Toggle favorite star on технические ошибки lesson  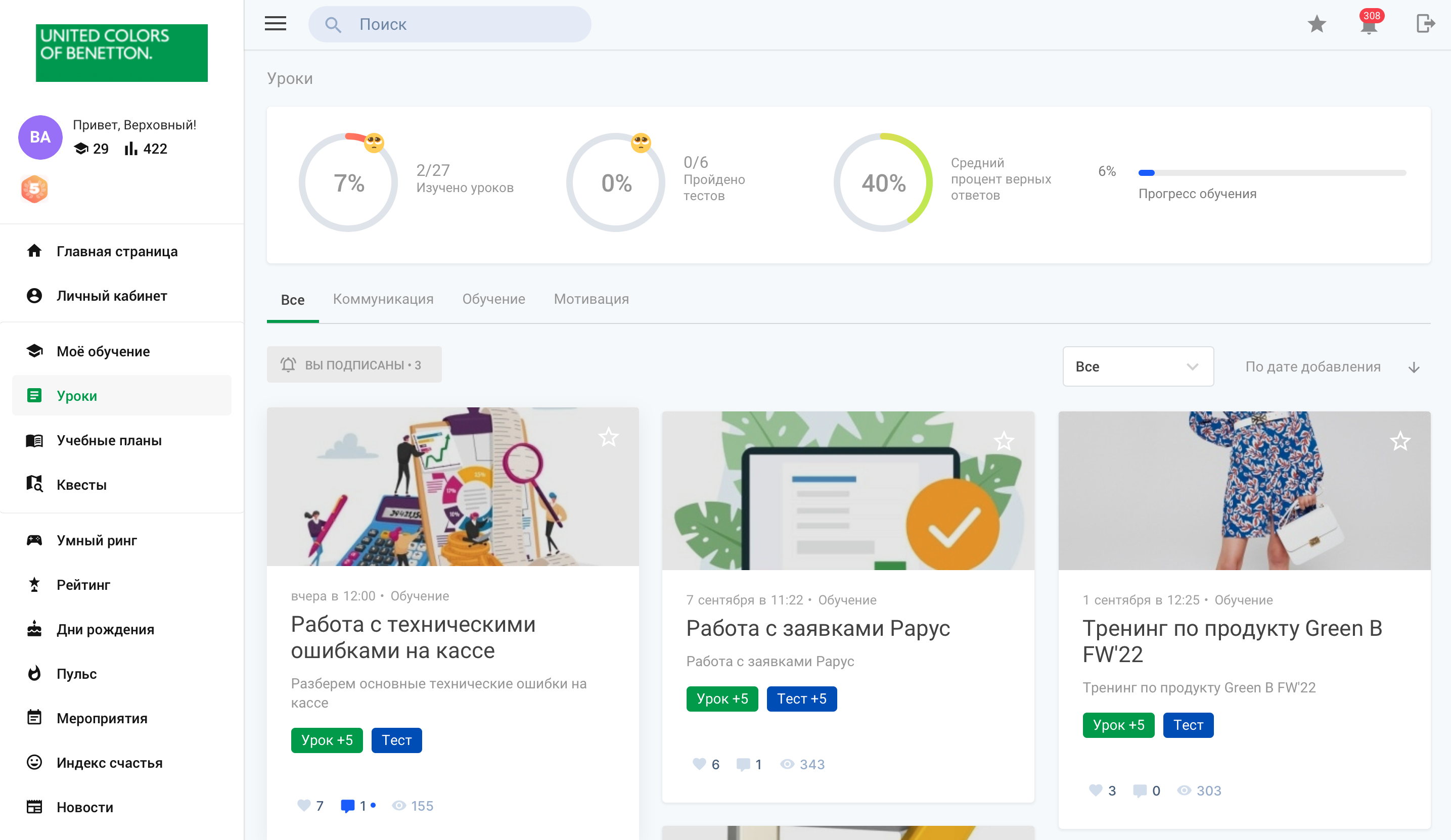[x=608, y=438]
